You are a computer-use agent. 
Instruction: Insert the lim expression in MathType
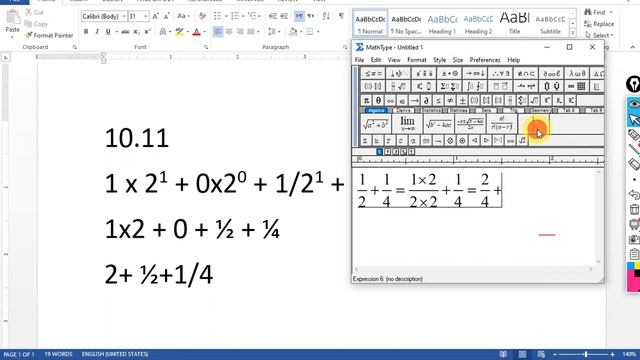pyautogui.click(x=407, y=124)
